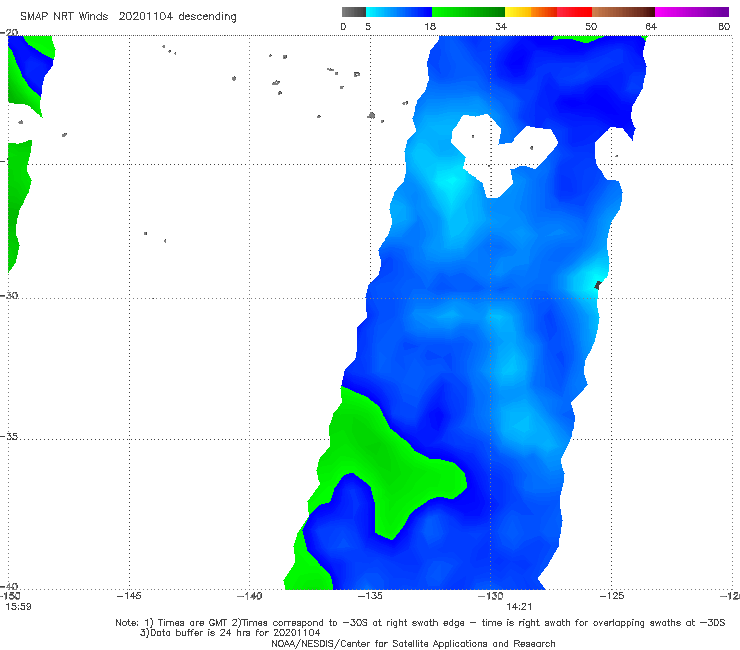The width and height of the screenshot is (740, 650).
Task: Click the '-135' longitude axis label
Action: click(x=370, y=596)
